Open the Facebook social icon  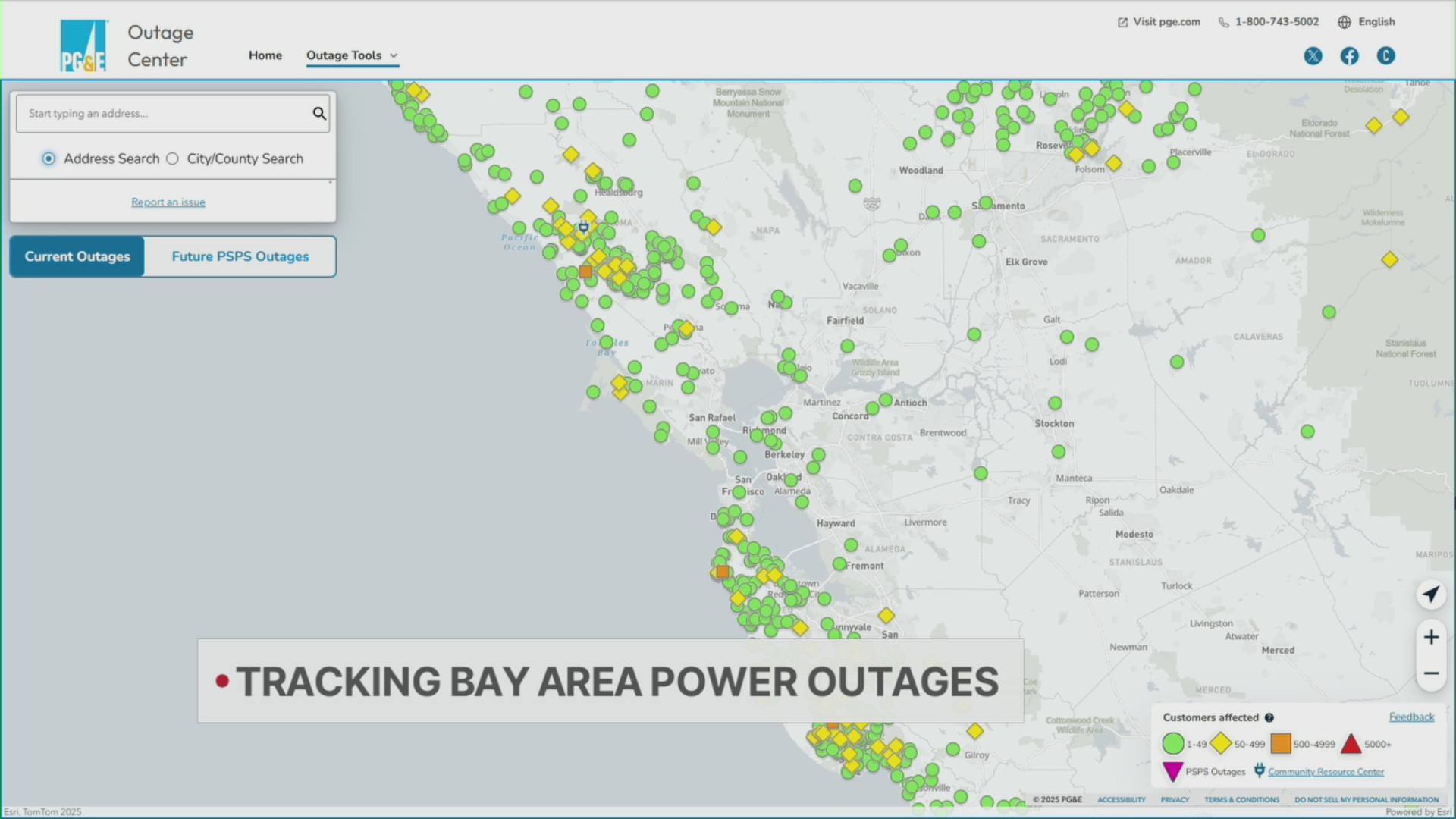(1350, 56)
